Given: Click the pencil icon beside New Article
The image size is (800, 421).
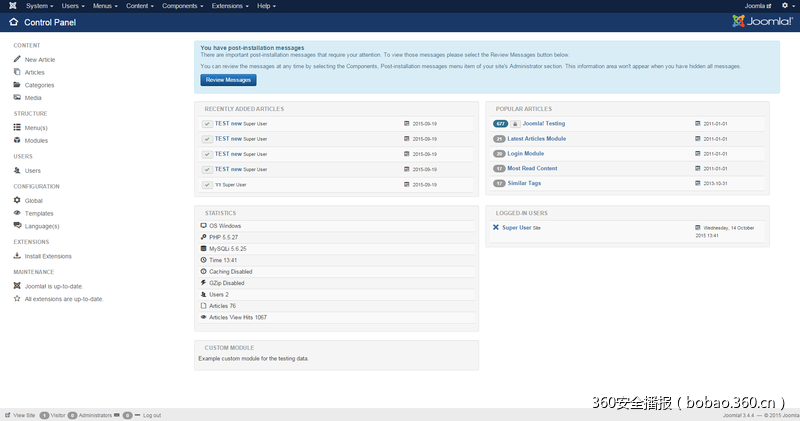Looking at the screenshot, I should (17, 60).
